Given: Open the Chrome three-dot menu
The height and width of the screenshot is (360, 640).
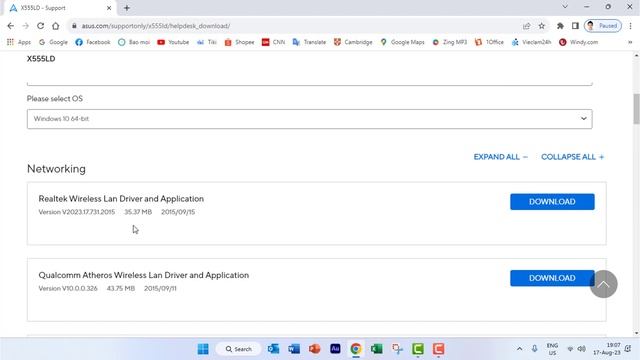Looking at the screenshot, I should [x=630, y=26].
